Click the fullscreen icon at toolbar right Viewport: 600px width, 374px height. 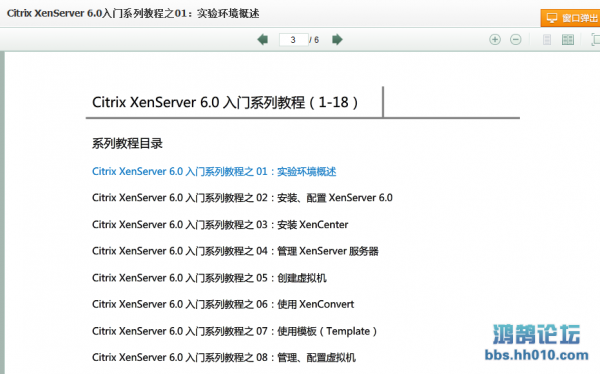pos(595,39)
